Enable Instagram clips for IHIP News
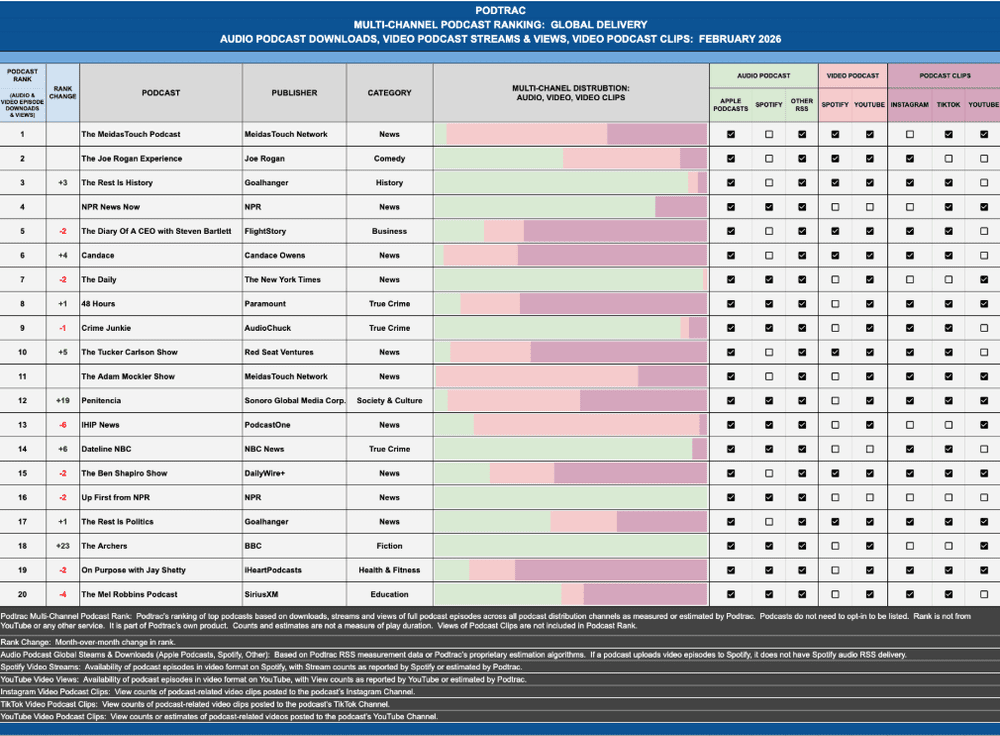Image resolution: width=1000 pixels, height=736 pixels. pyautogui.click(x=909, y=424)
